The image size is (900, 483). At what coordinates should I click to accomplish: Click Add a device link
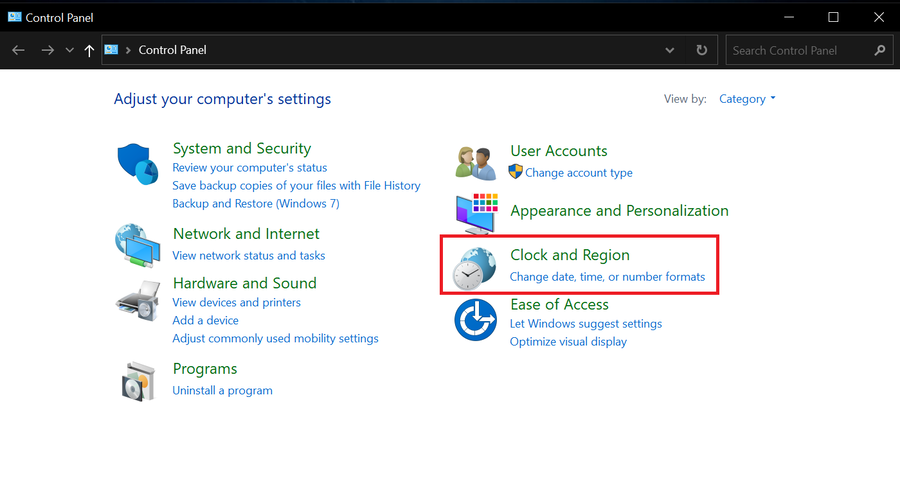tap(205, 320)
